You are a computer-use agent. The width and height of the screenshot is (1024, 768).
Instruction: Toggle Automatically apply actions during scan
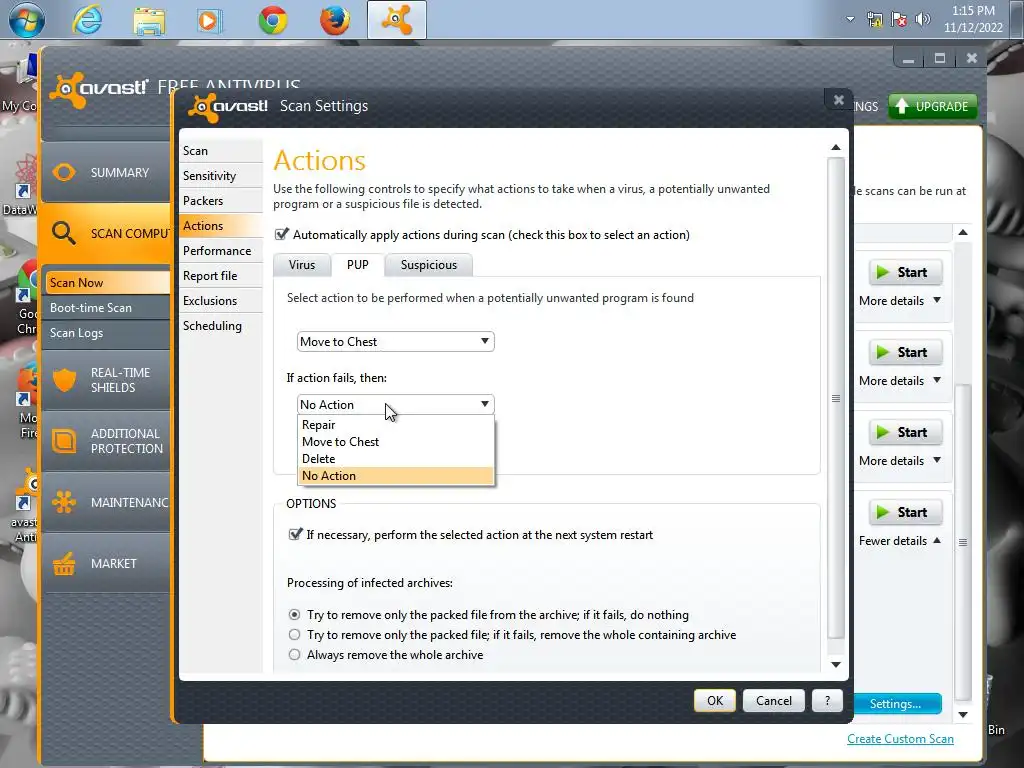(x=282, y=234)
